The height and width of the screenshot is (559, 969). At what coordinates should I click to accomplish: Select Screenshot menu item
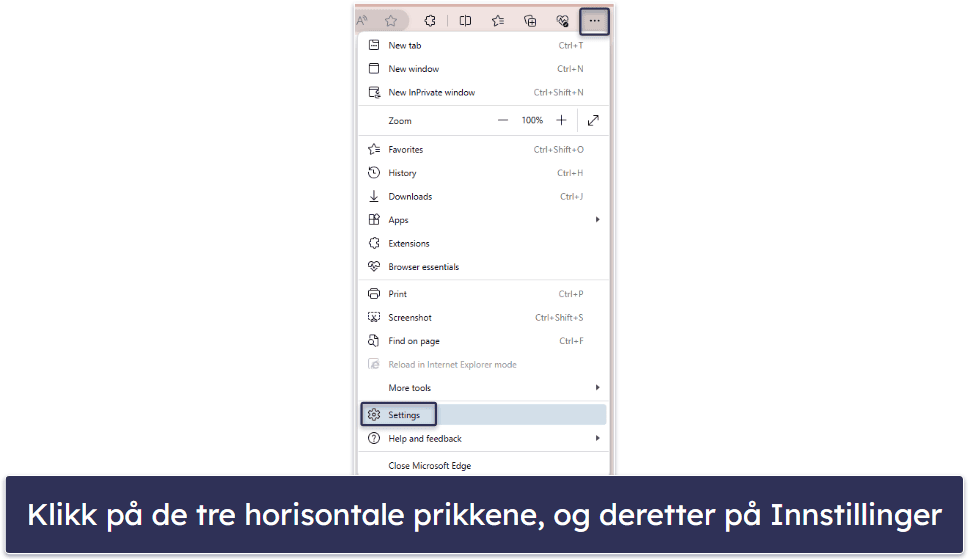click(x=483, y=317)
